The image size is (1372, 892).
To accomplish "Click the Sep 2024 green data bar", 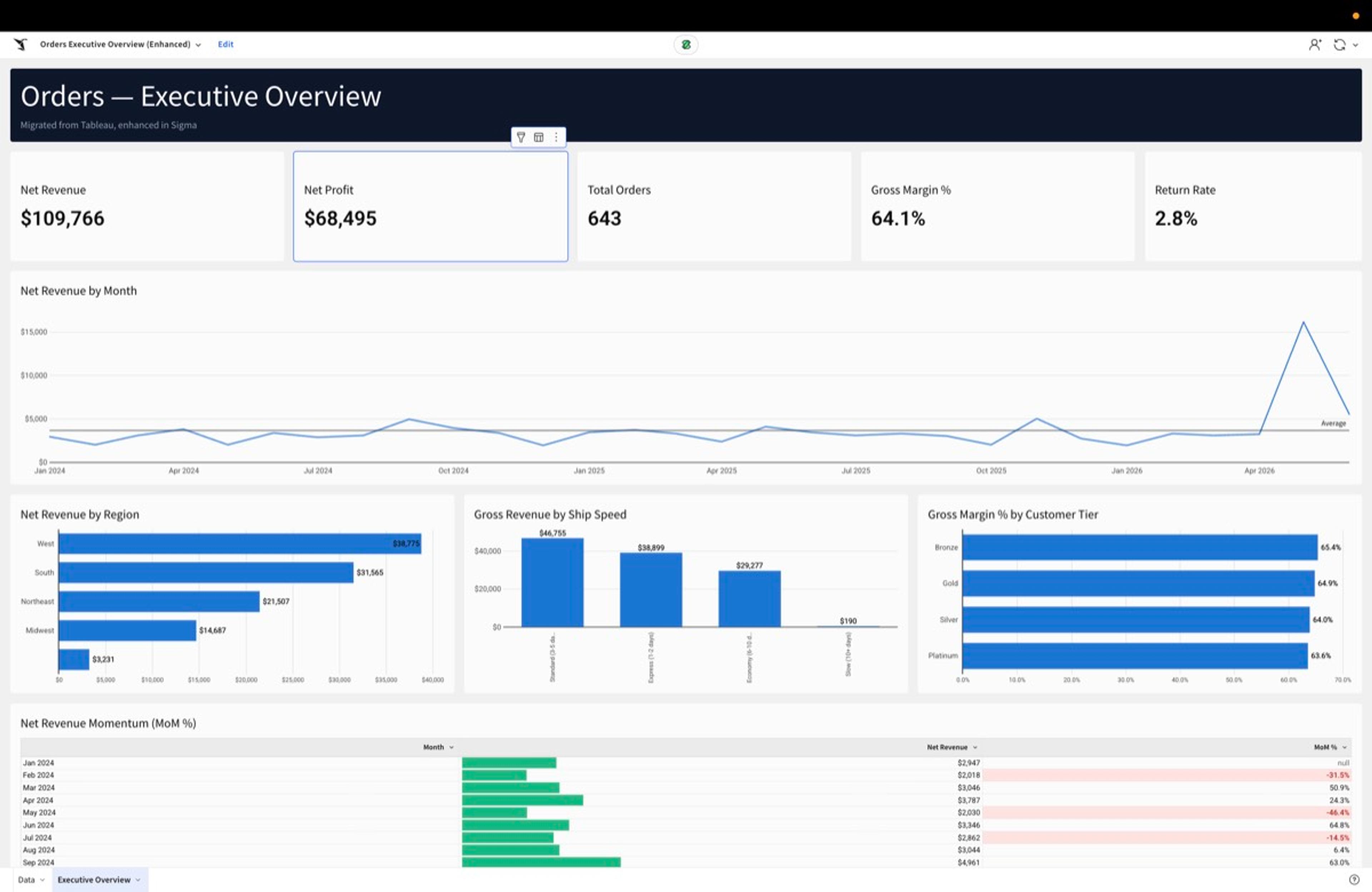I will [541, 863].
